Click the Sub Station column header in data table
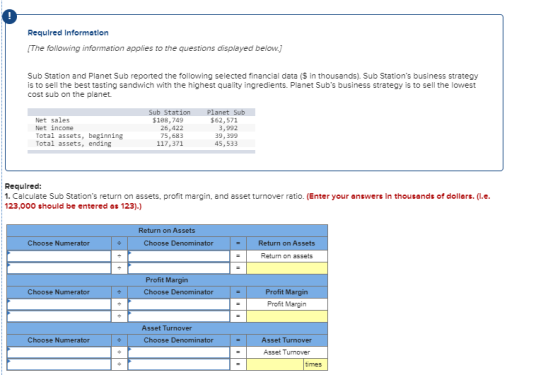The height and width of the screenshot is (375, 560). (x=169, y=112)
